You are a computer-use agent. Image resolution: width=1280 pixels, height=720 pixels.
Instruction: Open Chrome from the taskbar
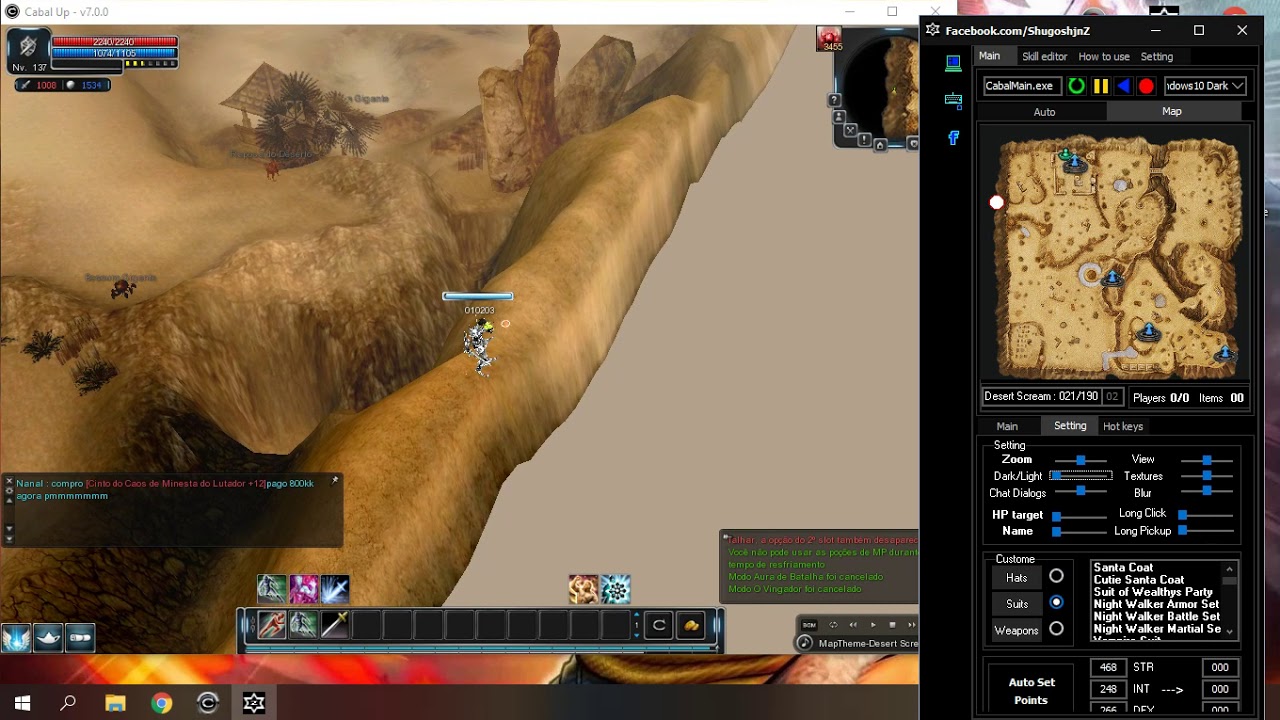pyautogui.click(x=161, y=703)
